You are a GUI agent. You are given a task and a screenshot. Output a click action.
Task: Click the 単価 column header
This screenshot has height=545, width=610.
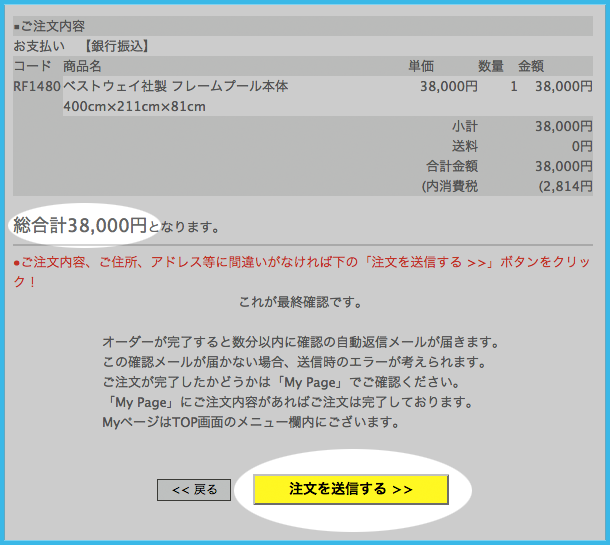click(421, 66)
